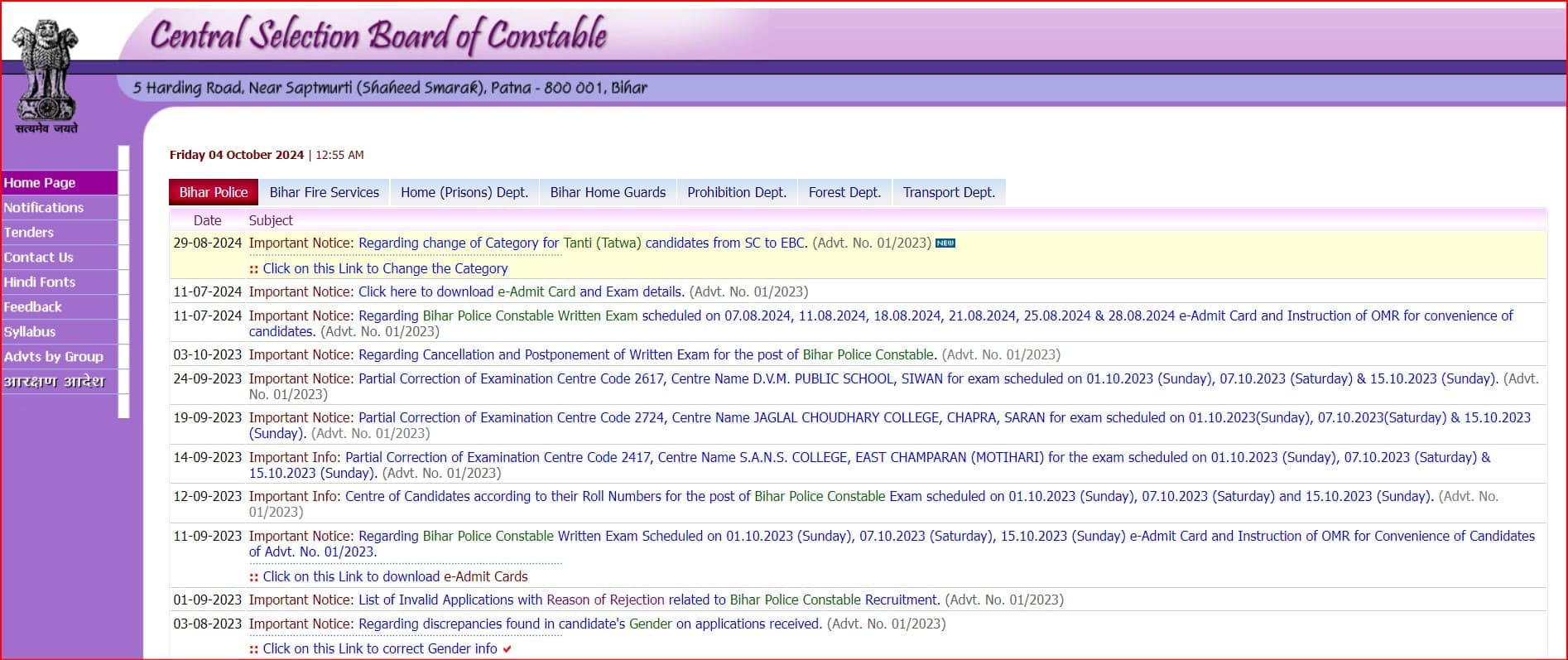Select the Bihar Home Guards tab

pyautogui.click(x=608, y=192)
